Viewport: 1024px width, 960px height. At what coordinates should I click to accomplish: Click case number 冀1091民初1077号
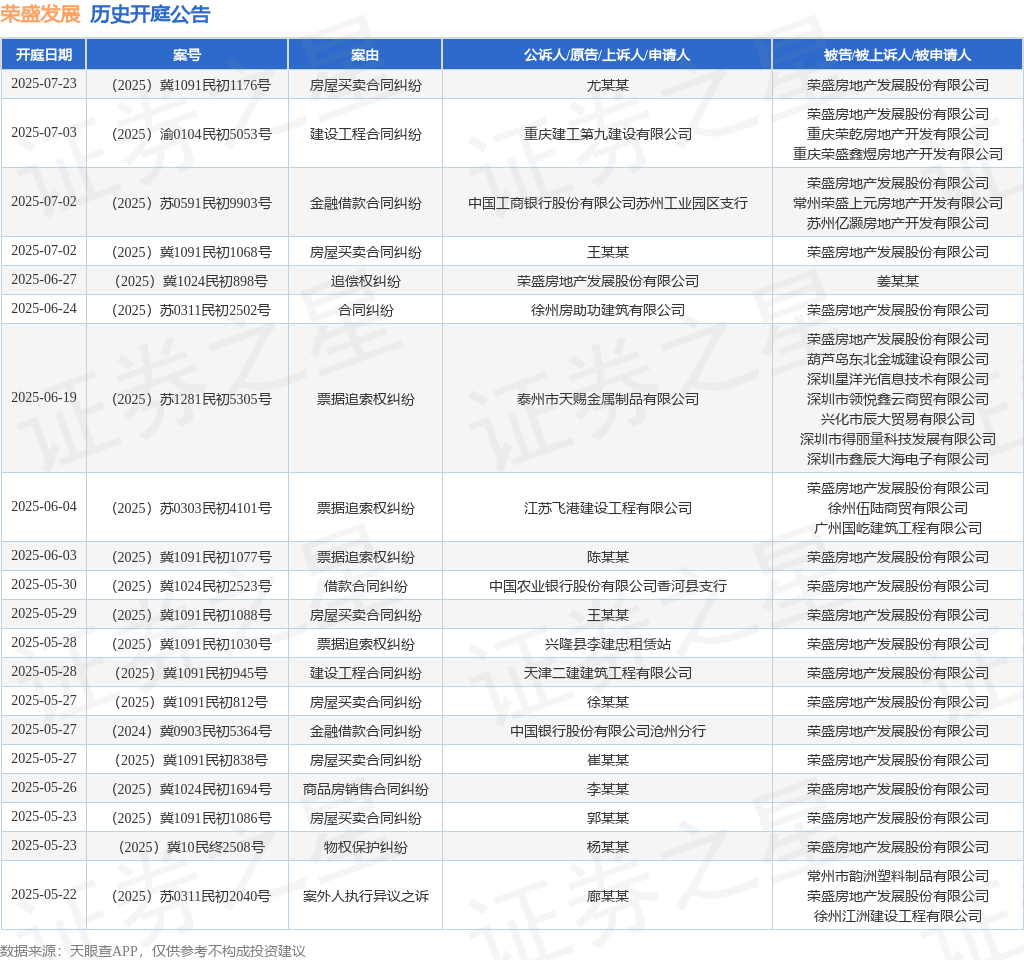pos(191,557)
